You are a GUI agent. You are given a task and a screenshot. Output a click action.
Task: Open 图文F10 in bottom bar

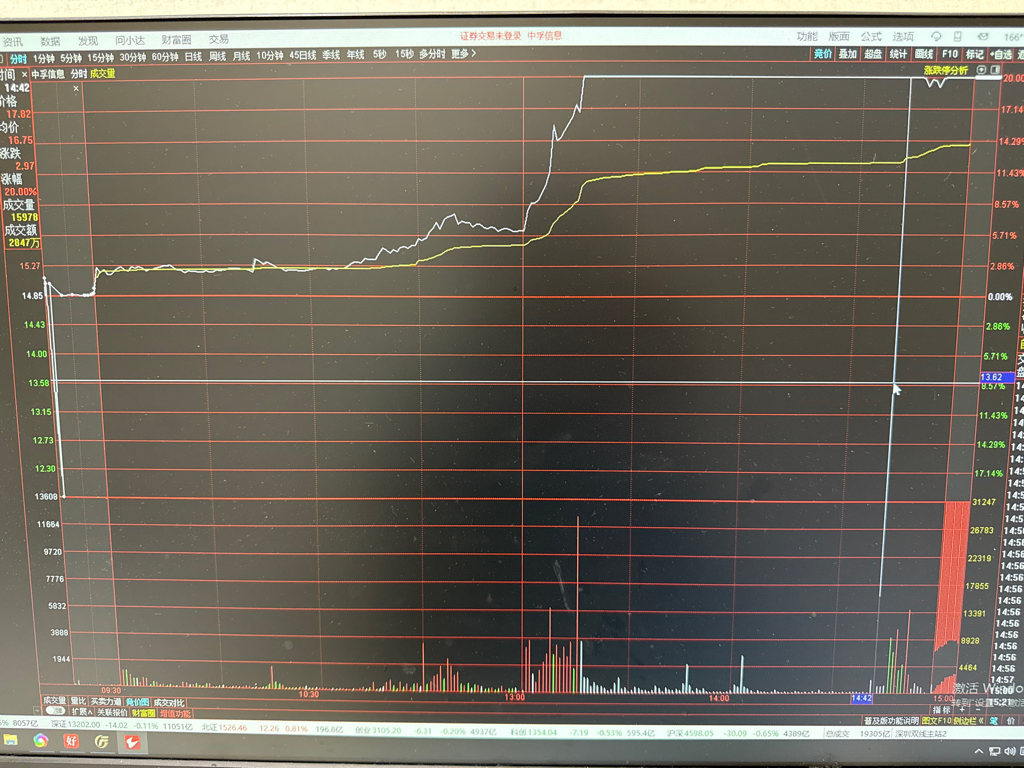click(x=936, y=721)
